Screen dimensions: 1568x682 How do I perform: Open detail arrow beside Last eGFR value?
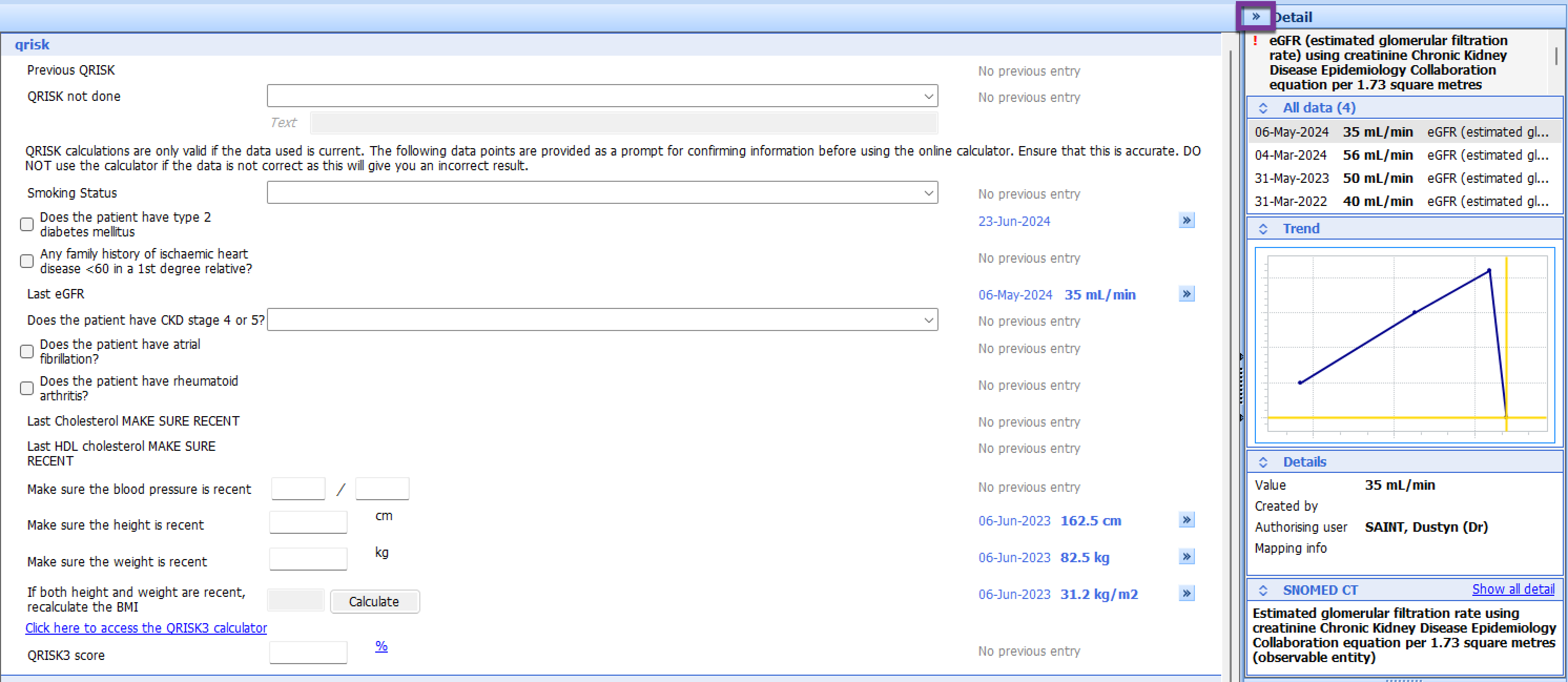(x=1186, y=294)
